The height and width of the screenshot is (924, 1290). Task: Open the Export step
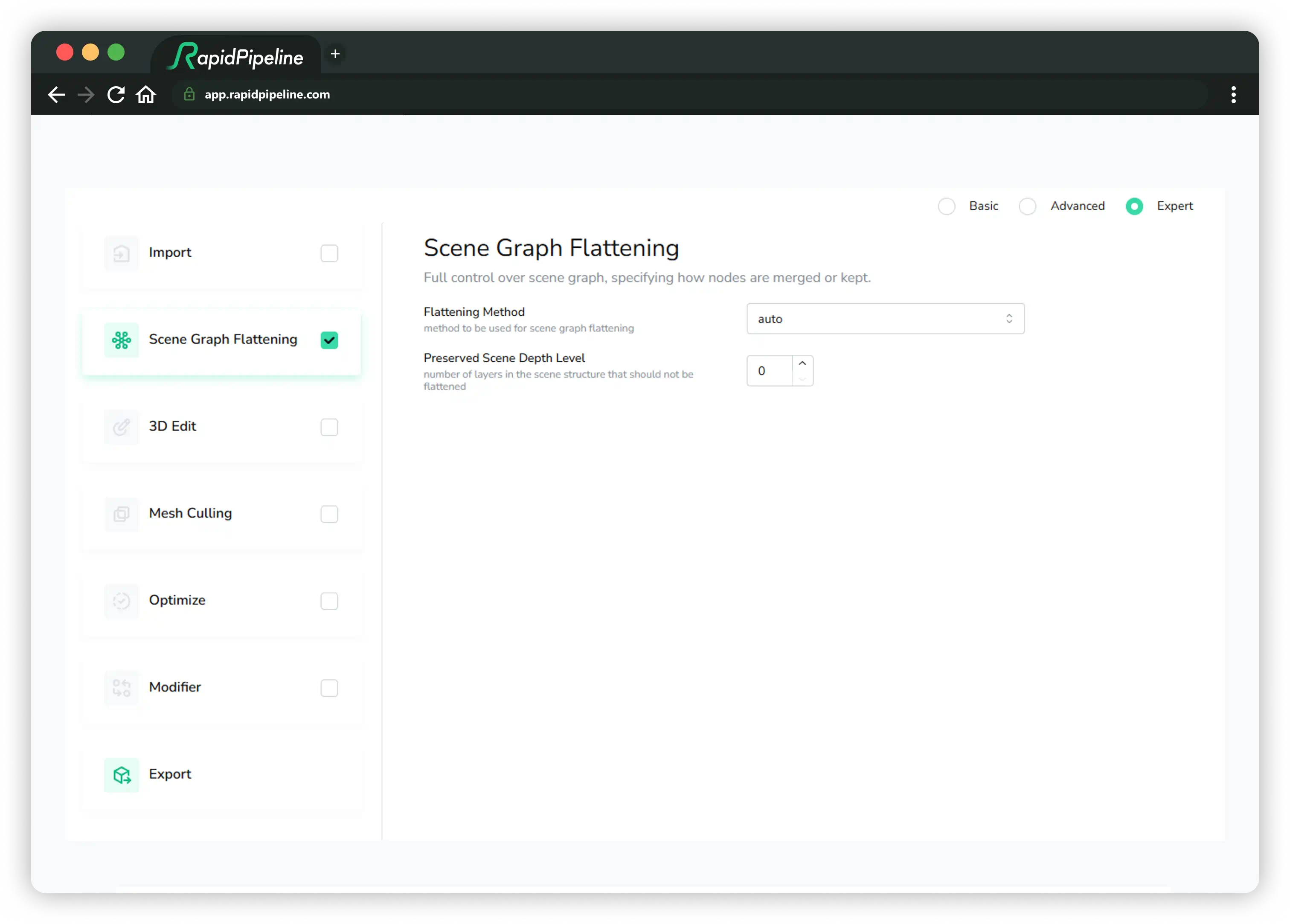click(221, 774)
